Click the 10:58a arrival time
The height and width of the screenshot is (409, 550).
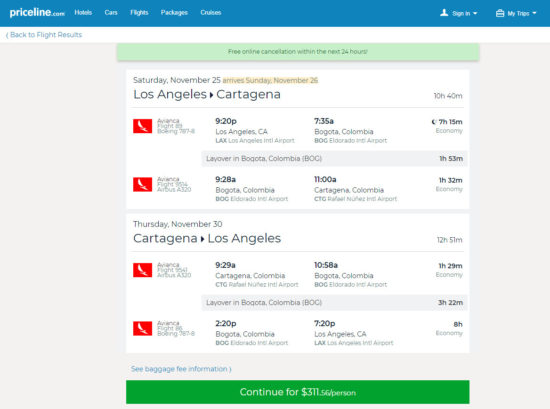[x=326, y=265]
